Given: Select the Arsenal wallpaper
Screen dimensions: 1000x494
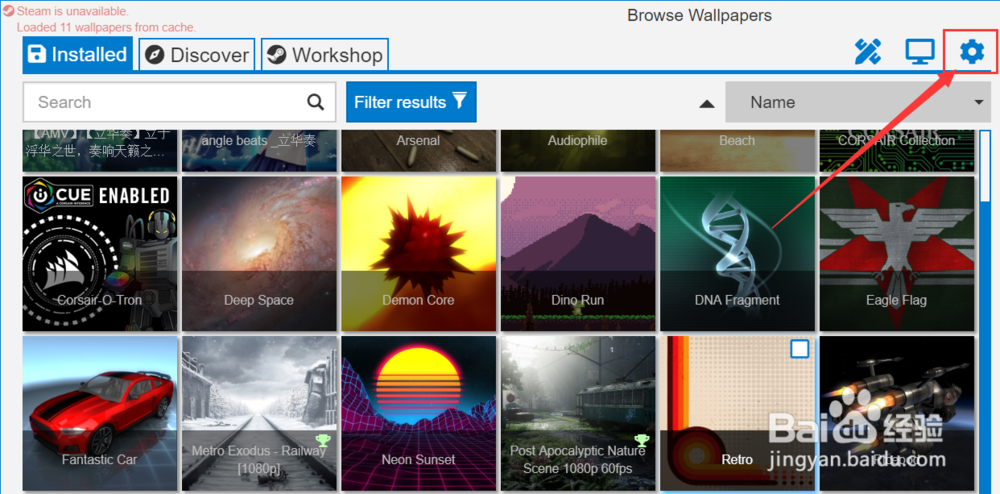Looking at the screenshot, I should point(418,150).
